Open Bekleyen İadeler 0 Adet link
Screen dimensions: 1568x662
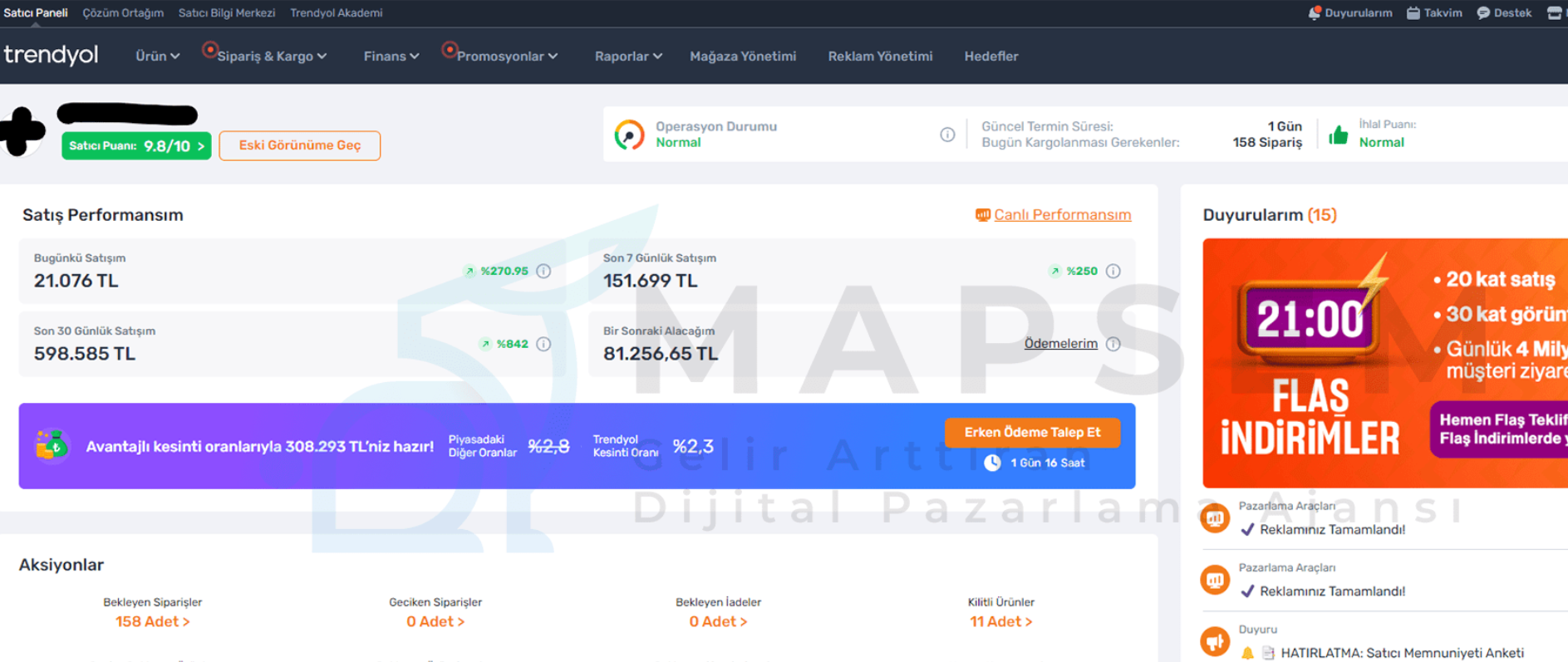tap(718, 621)
